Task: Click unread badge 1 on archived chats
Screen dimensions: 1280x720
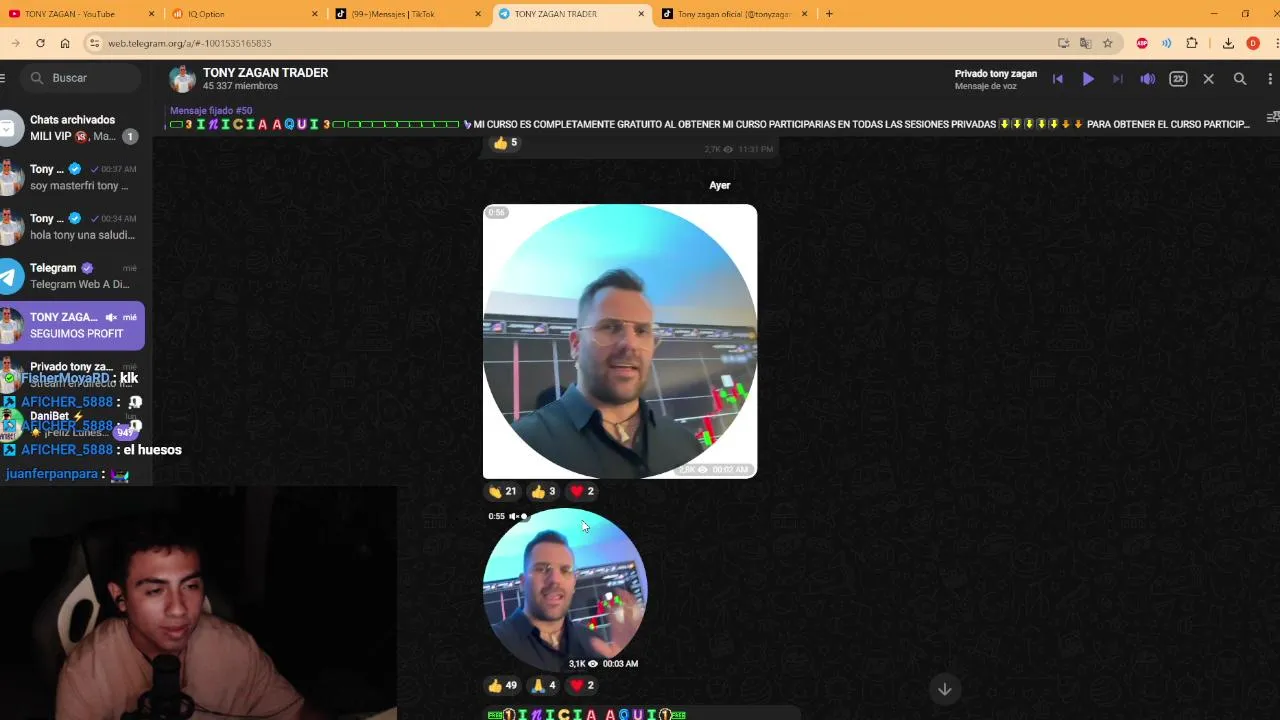Action: click(130, 136)
